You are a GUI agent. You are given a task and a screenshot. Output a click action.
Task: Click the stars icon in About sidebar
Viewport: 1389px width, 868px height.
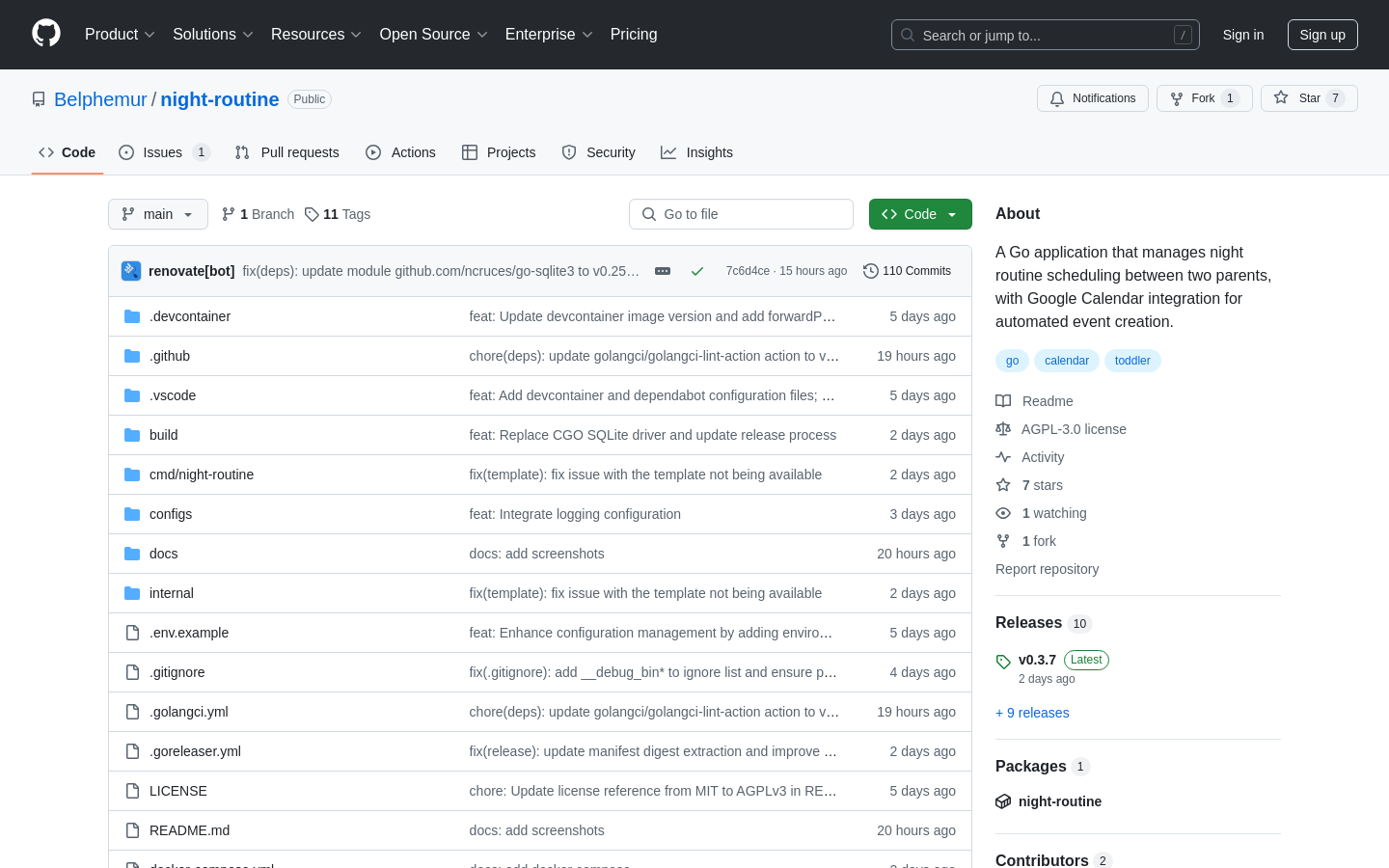coord(1003,485)
